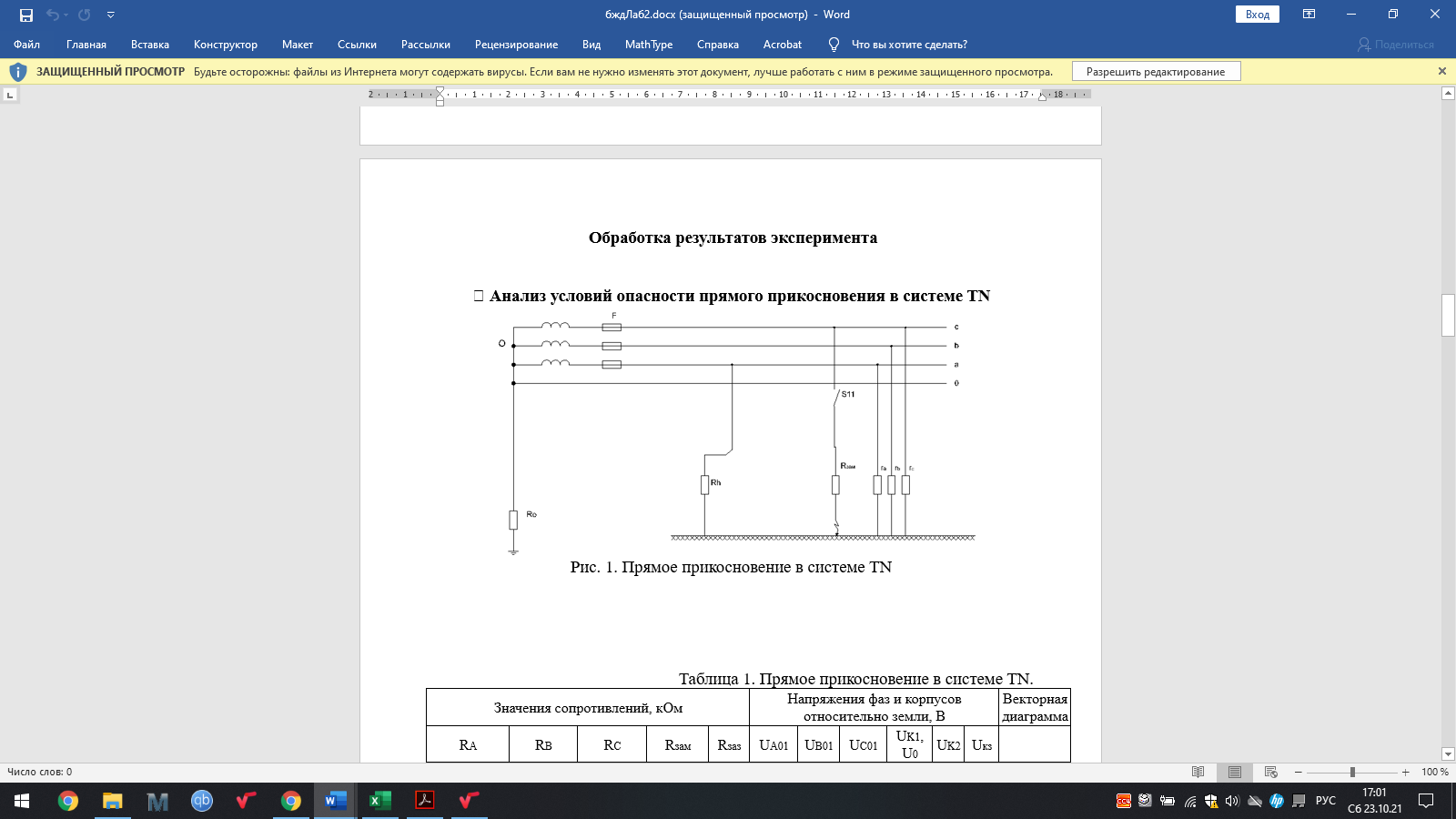Open undo history dropdown arrow
This screenshot has height=819, width=1456.
66,15
